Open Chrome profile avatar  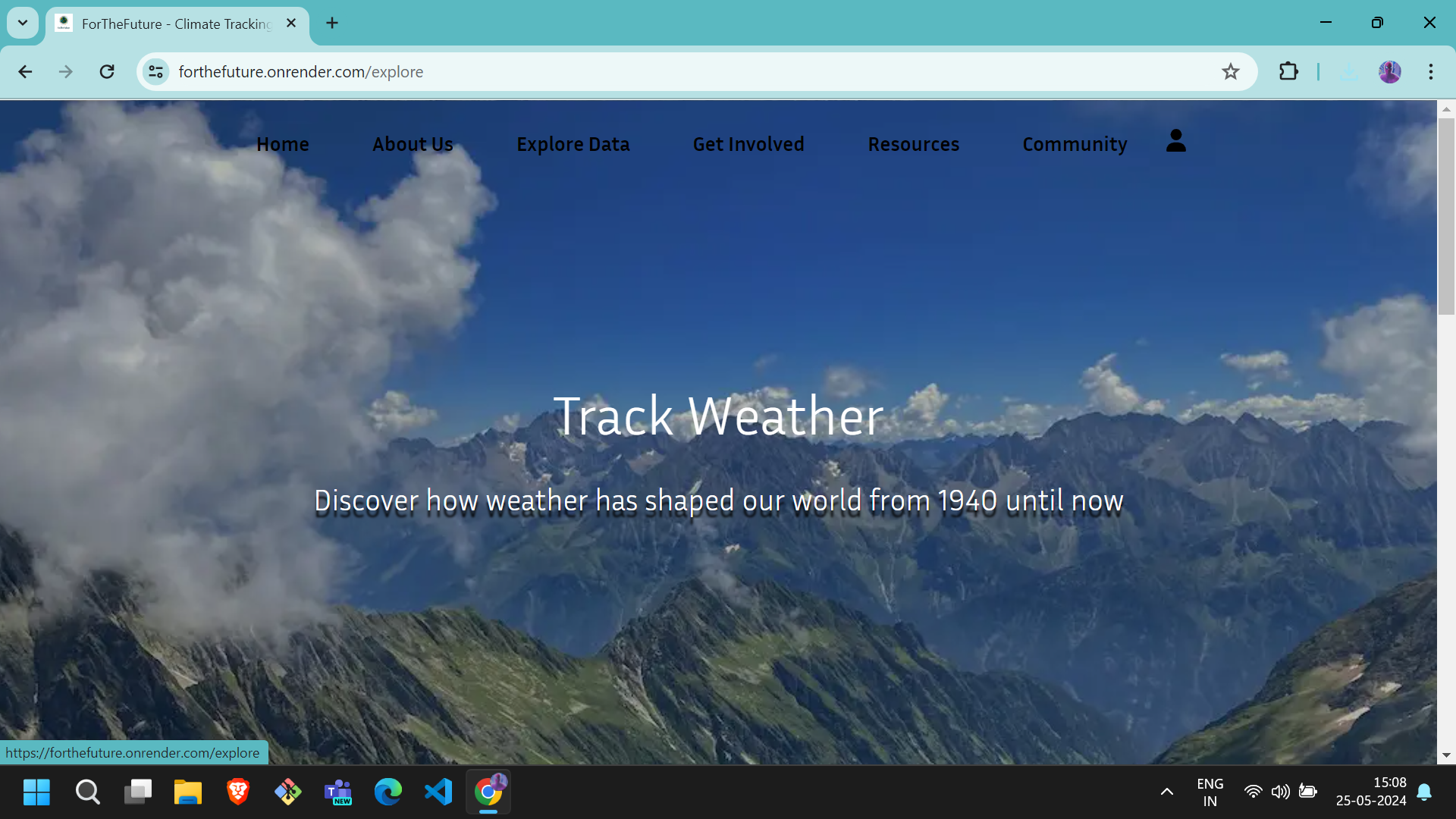[1389, 72]
